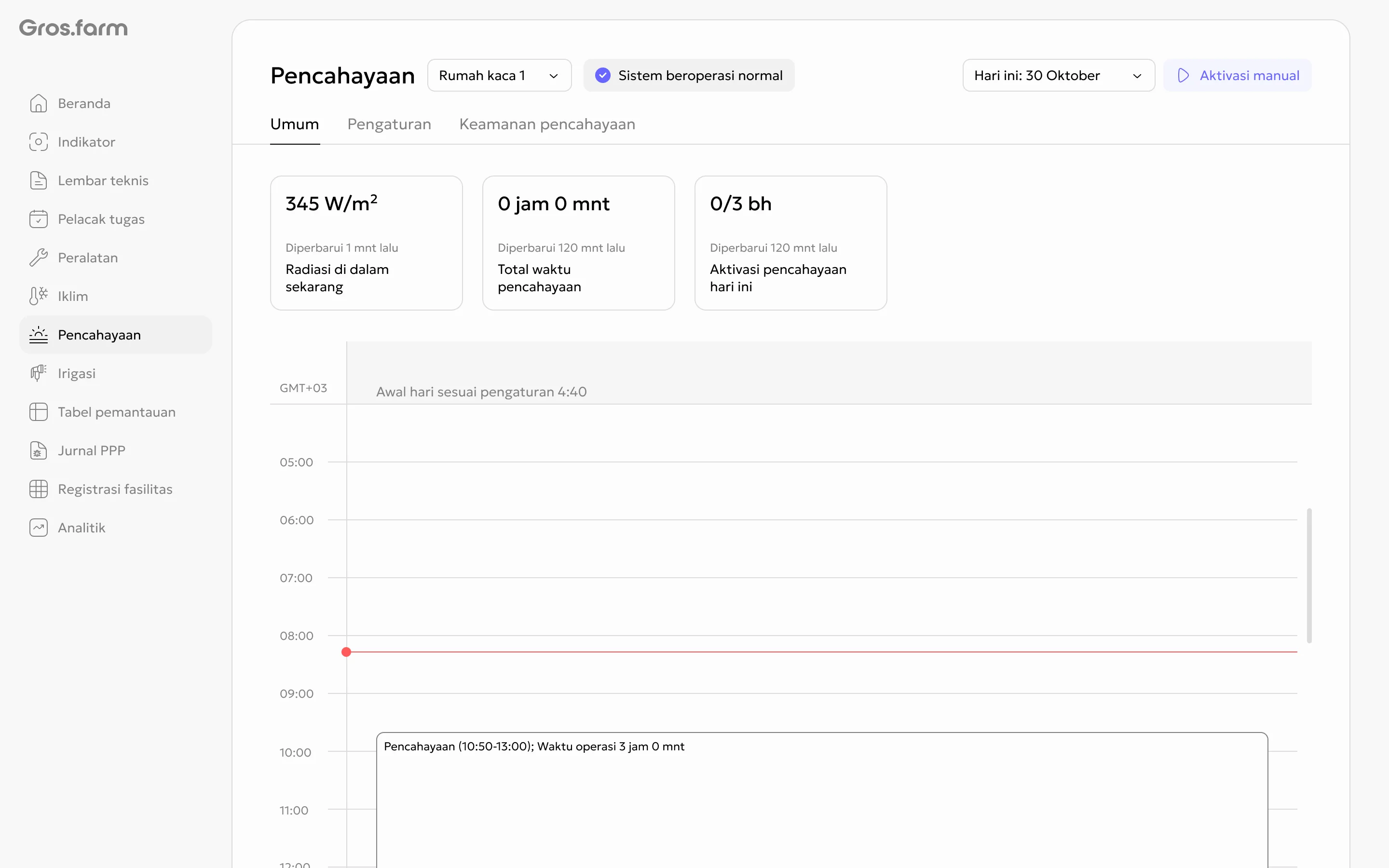The width and height of the screenshot is (1389, 868).
Task: Open the Analitik page
Action: (x=115, y=528)
